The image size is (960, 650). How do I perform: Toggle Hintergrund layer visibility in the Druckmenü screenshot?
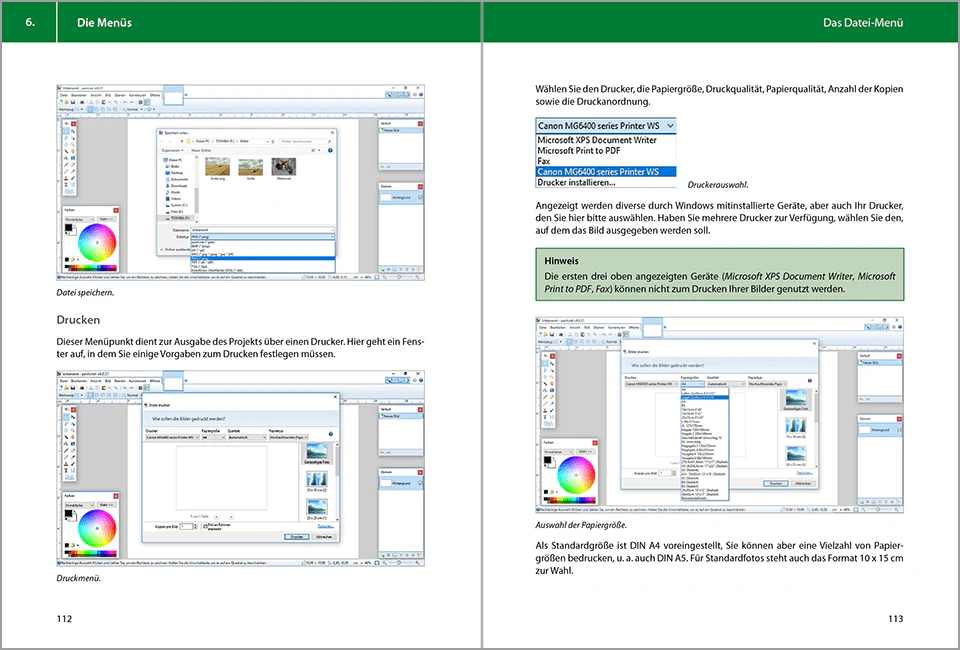[x=418, y=484]
